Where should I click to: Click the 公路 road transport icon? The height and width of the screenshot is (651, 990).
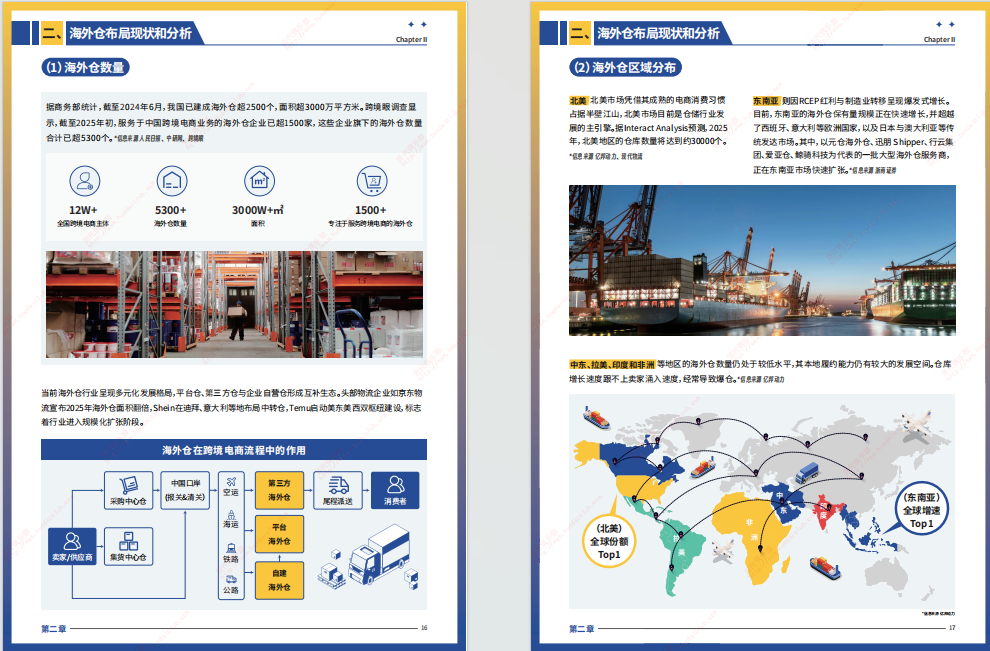231,583
